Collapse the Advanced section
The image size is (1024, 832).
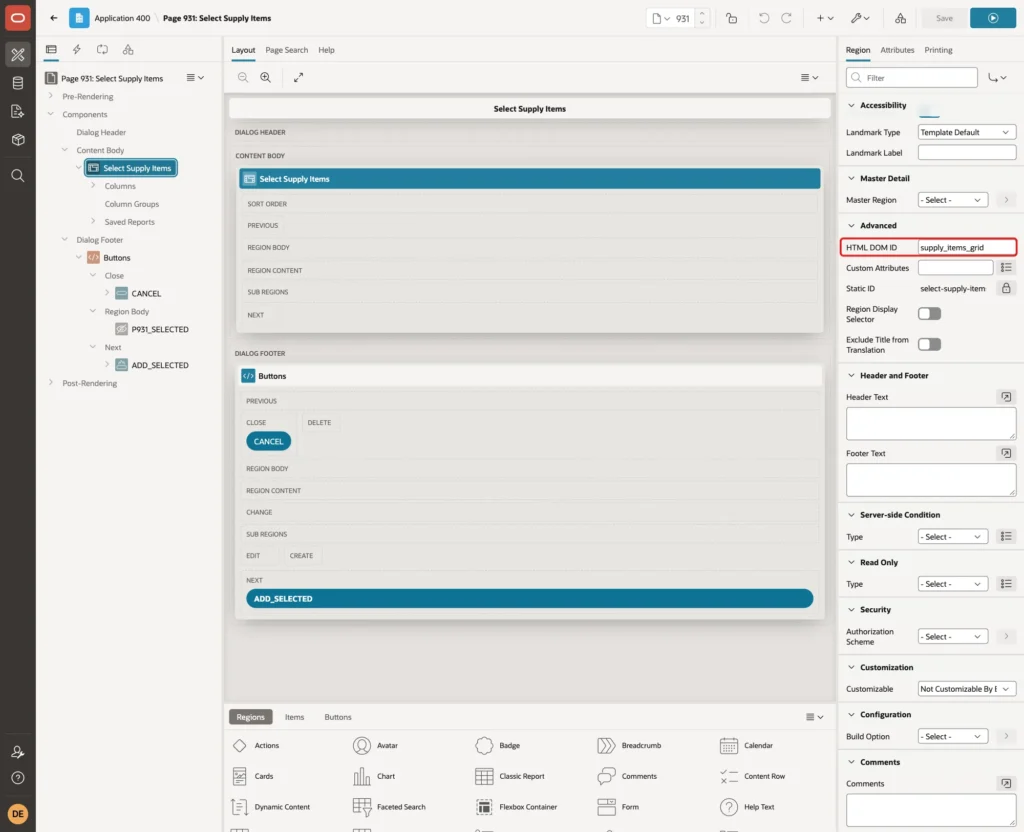coord(851,225)
